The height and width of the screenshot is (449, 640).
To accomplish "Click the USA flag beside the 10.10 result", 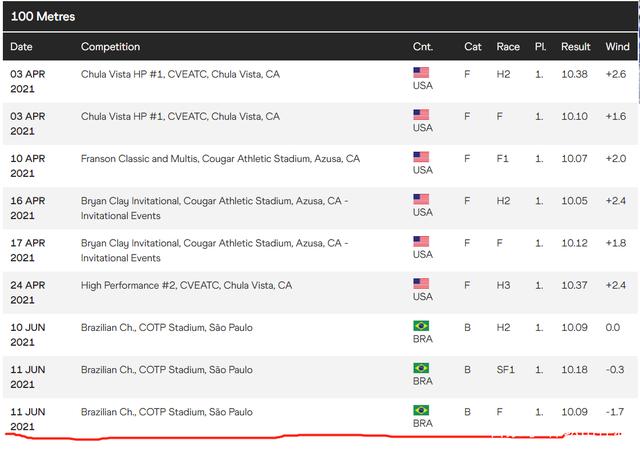I will tap(421, 115).
